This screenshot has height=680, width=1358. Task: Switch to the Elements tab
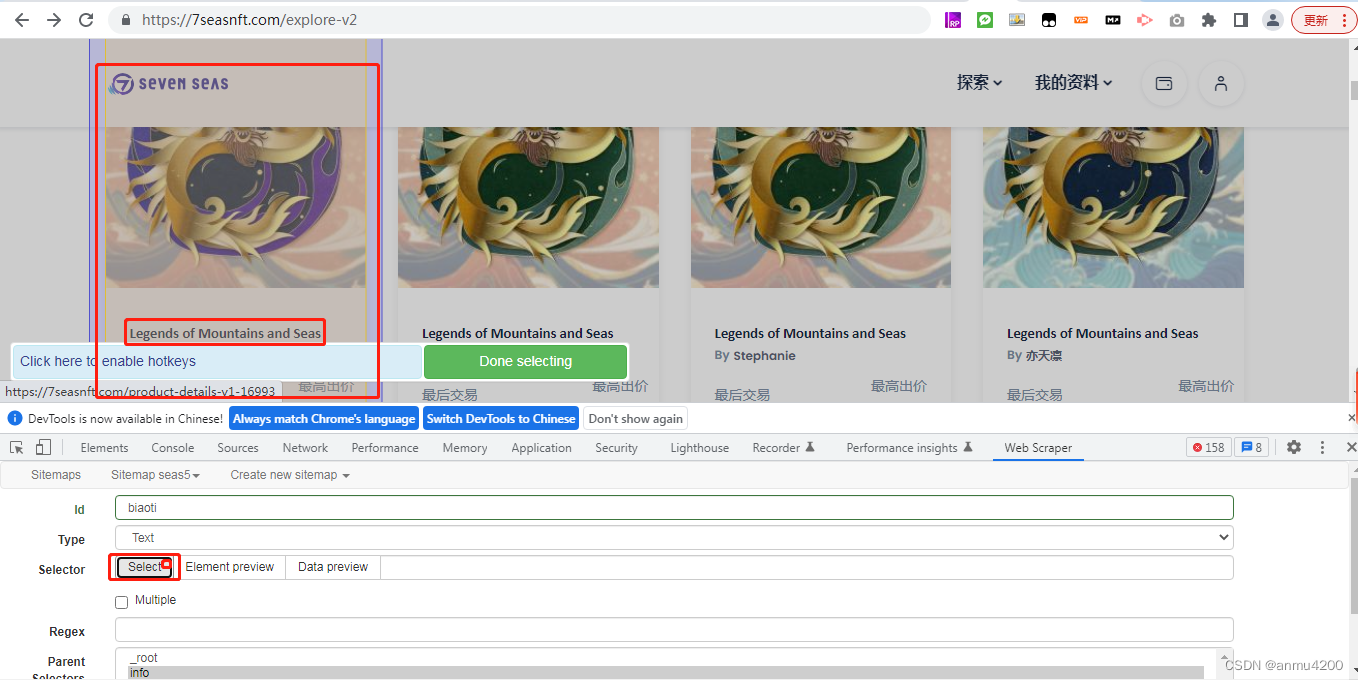pos(104,448)
